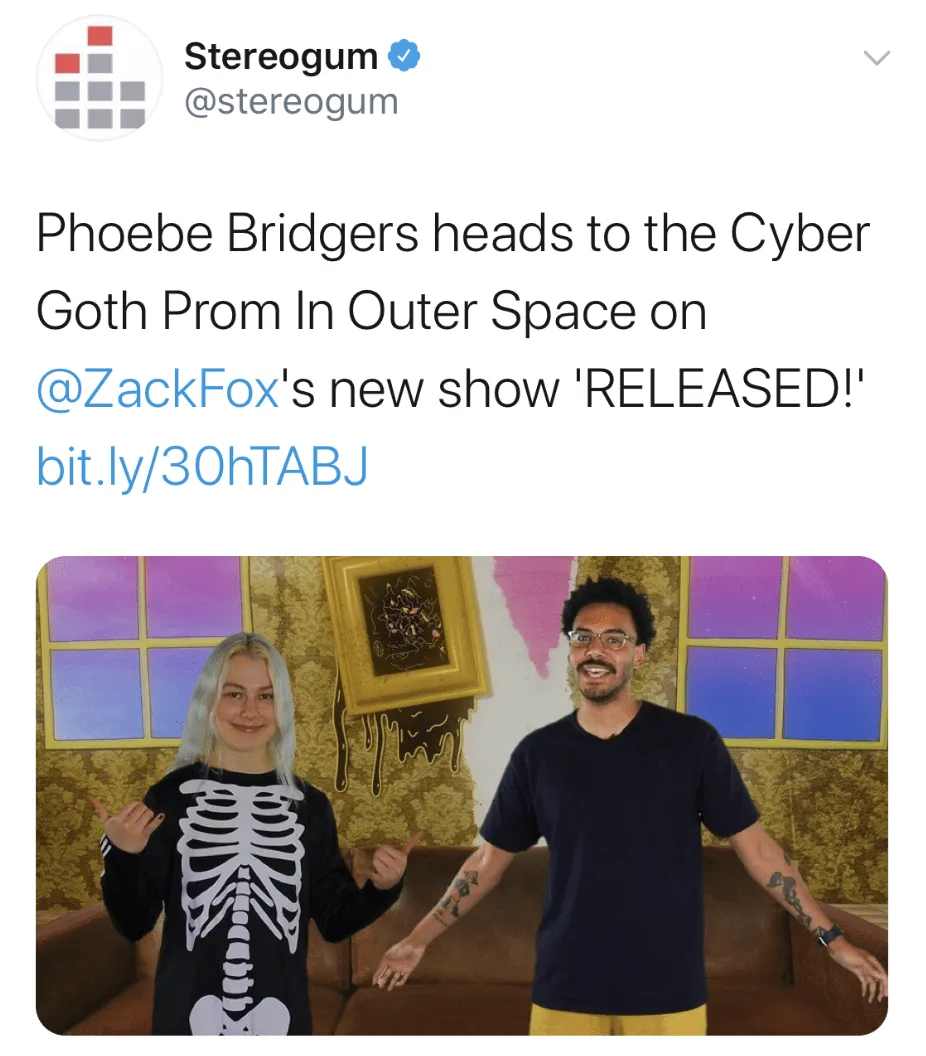
Task: Open the attached tweet photo
Action: click(x=462, y=795)
